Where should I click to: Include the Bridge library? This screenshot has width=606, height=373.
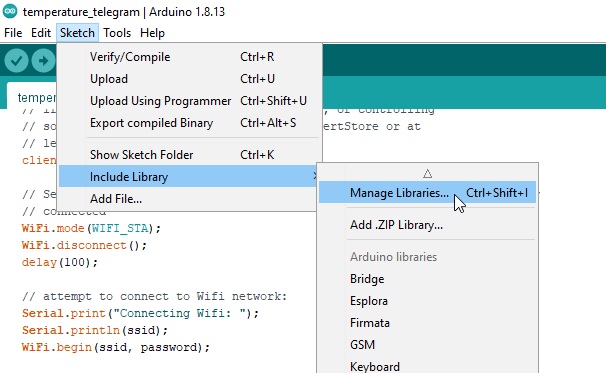coord(427,279)
